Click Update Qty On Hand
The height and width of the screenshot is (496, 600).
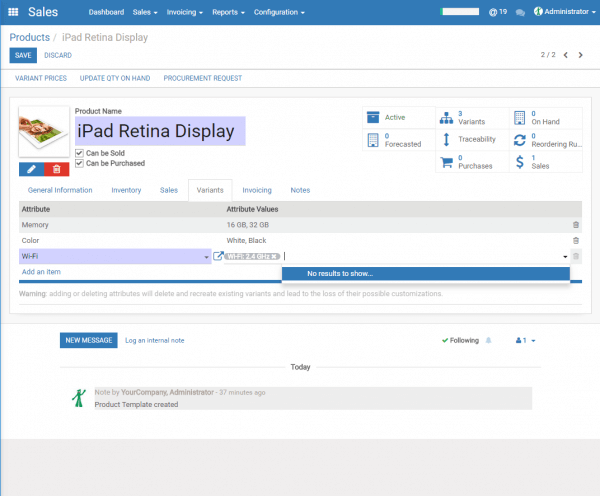pyautogui.click(x=115, y=78)
